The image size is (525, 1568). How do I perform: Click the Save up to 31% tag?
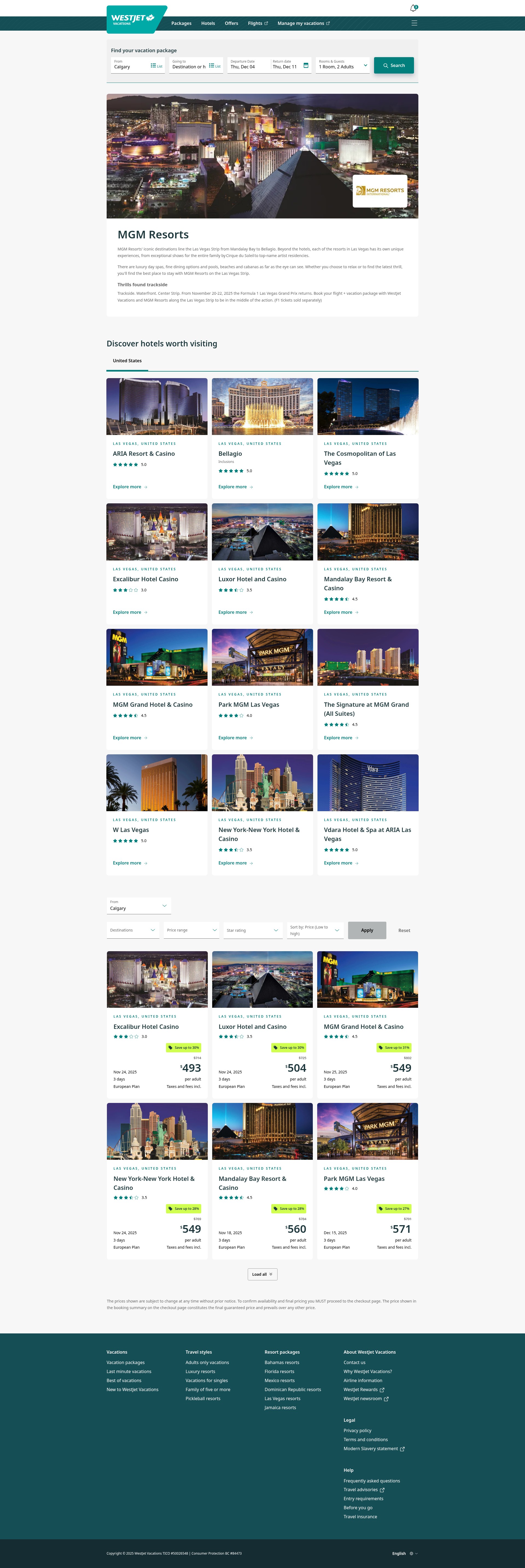pyautogui.click(x=394, y=1047)
